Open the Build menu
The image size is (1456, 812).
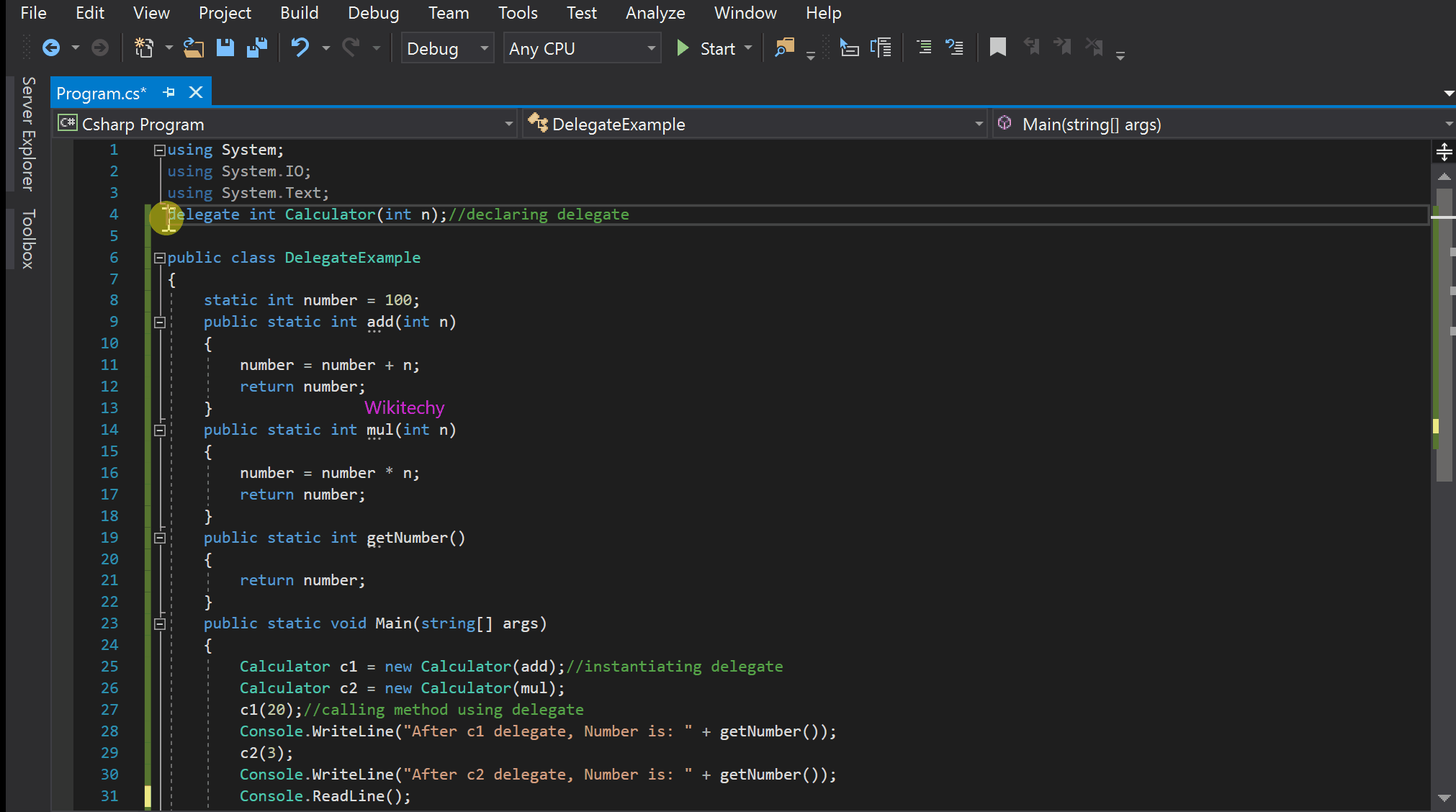click(299, 13)
